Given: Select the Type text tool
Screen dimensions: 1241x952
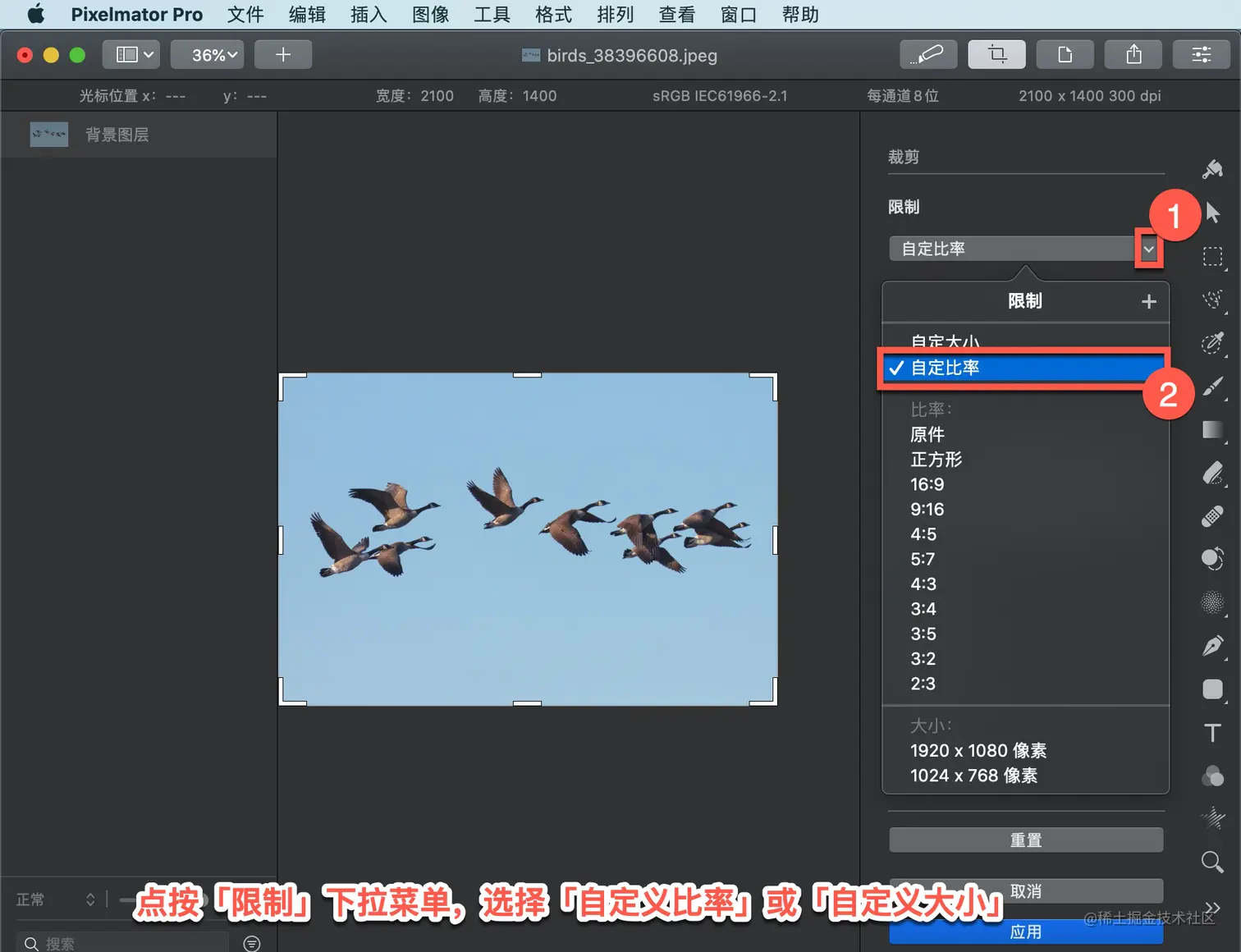Looking at the screenshot, I should click(x=1212, y=733).
